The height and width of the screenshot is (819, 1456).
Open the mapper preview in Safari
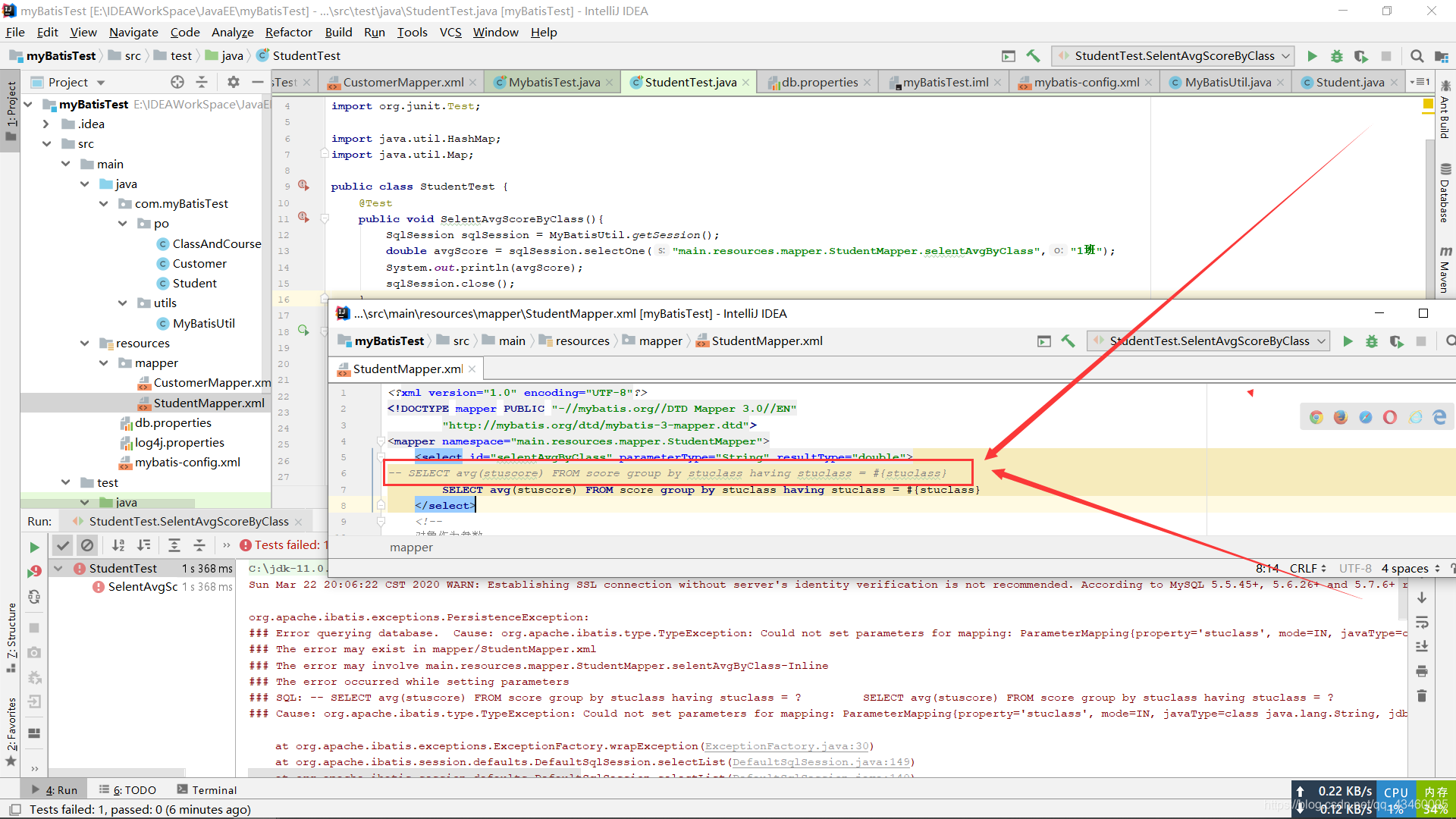(1366, 417)
